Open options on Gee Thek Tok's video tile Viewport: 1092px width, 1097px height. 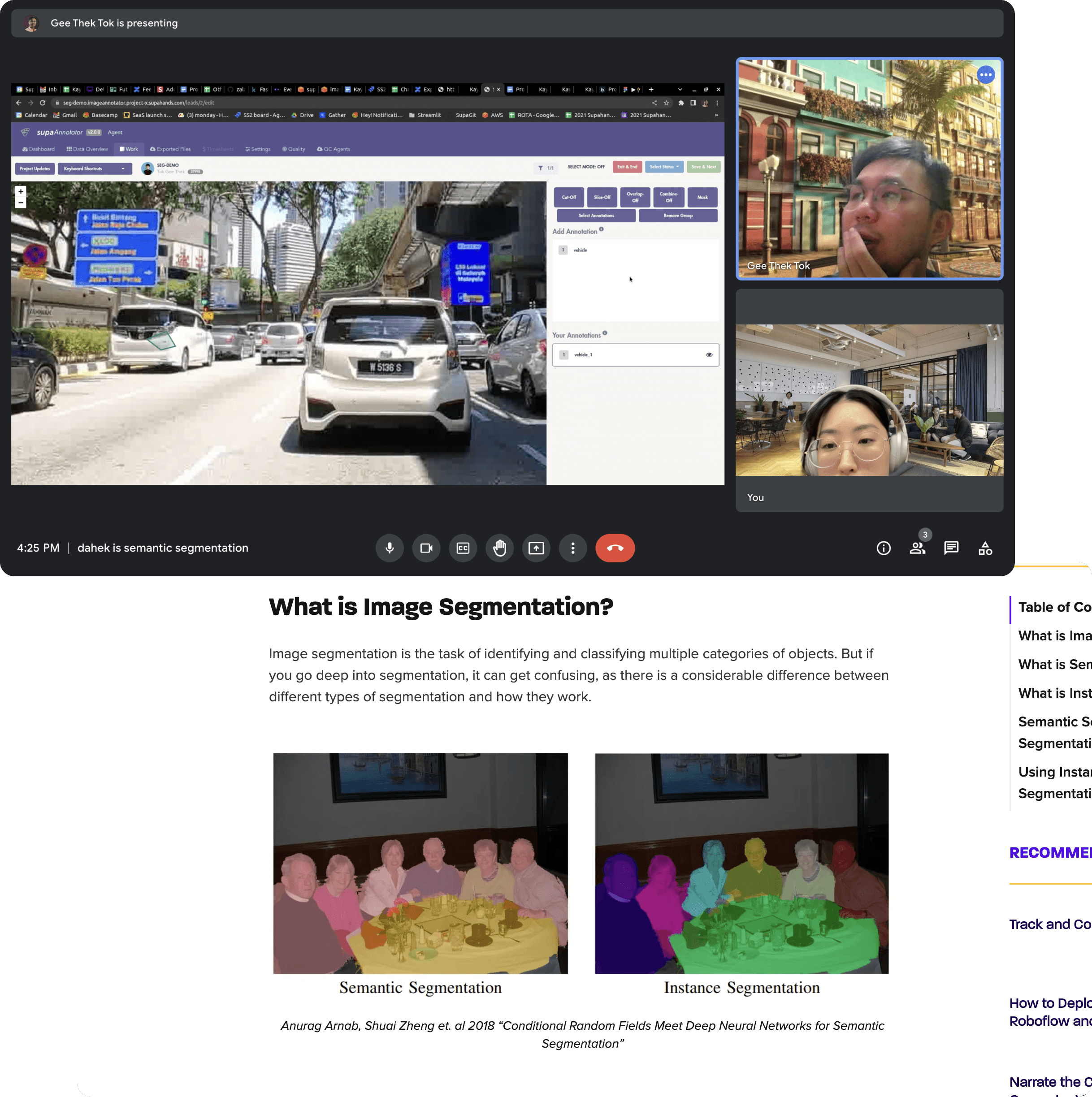[x=986, y=74]
